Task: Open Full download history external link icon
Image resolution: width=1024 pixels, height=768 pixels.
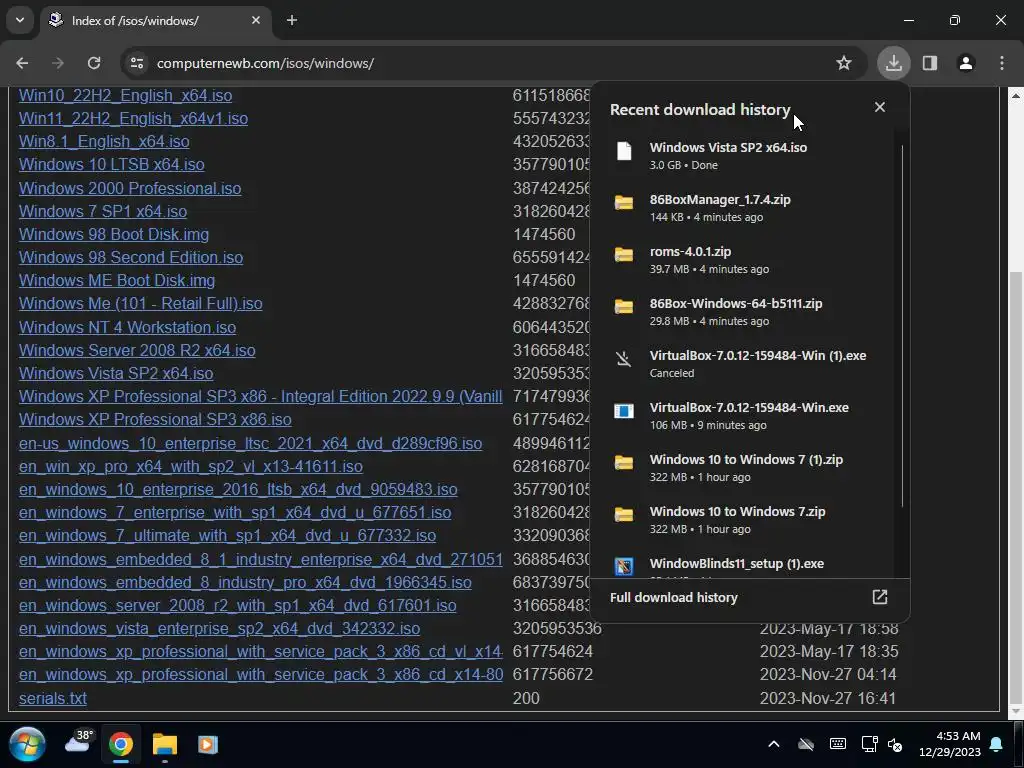Action: 880,597
